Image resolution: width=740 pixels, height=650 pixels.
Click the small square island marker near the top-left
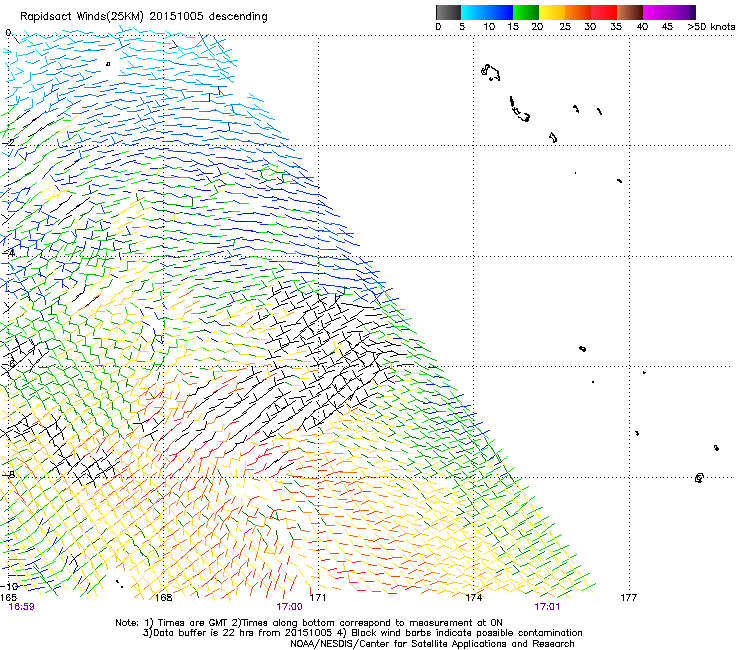click(x=108, y=64)
